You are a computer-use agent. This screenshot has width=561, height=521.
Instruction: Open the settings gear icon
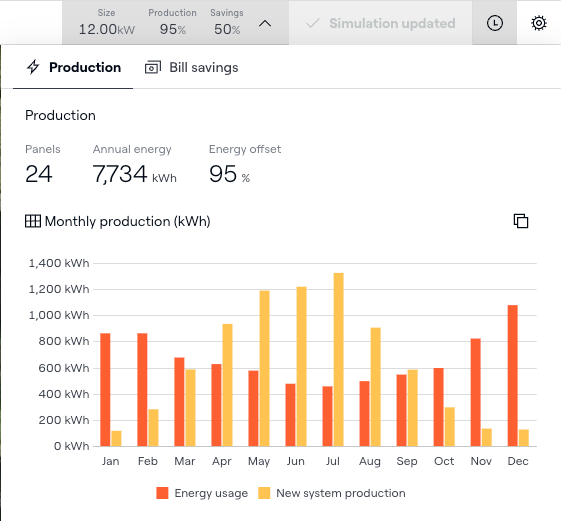pyautogui.click(x=538, y=23)
